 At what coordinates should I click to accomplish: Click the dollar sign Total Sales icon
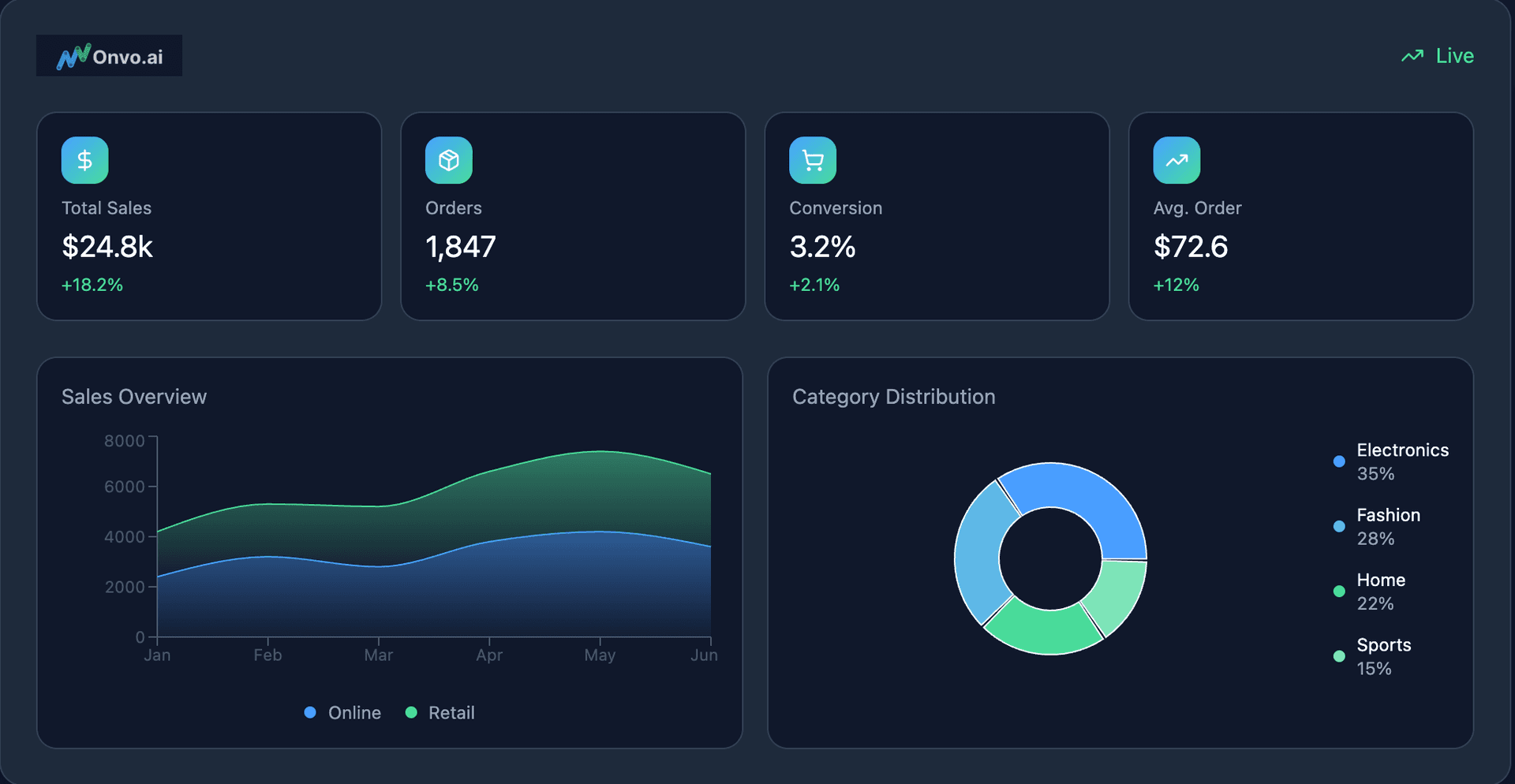coord(84,160)
